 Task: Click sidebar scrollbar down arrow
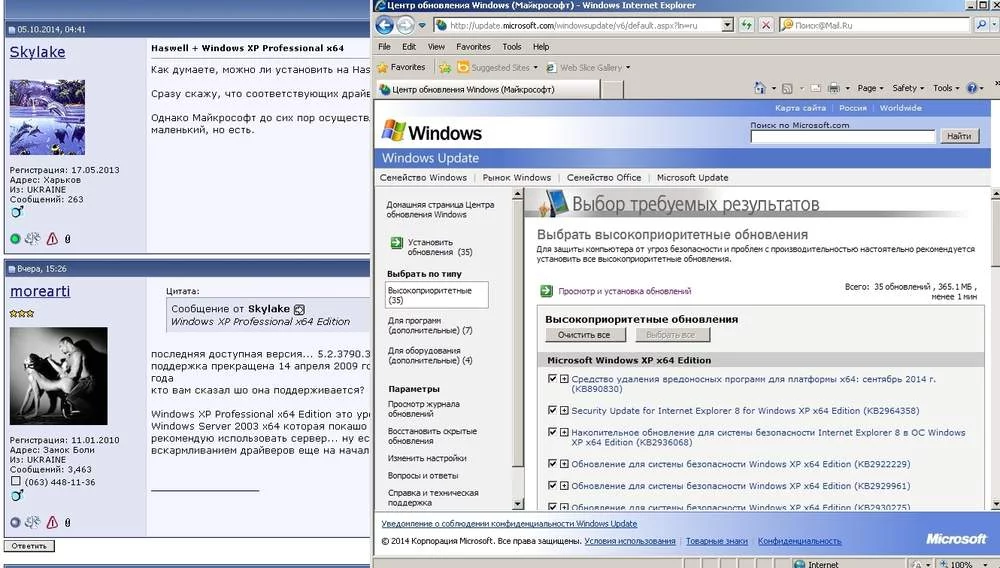tap(517, 504)
